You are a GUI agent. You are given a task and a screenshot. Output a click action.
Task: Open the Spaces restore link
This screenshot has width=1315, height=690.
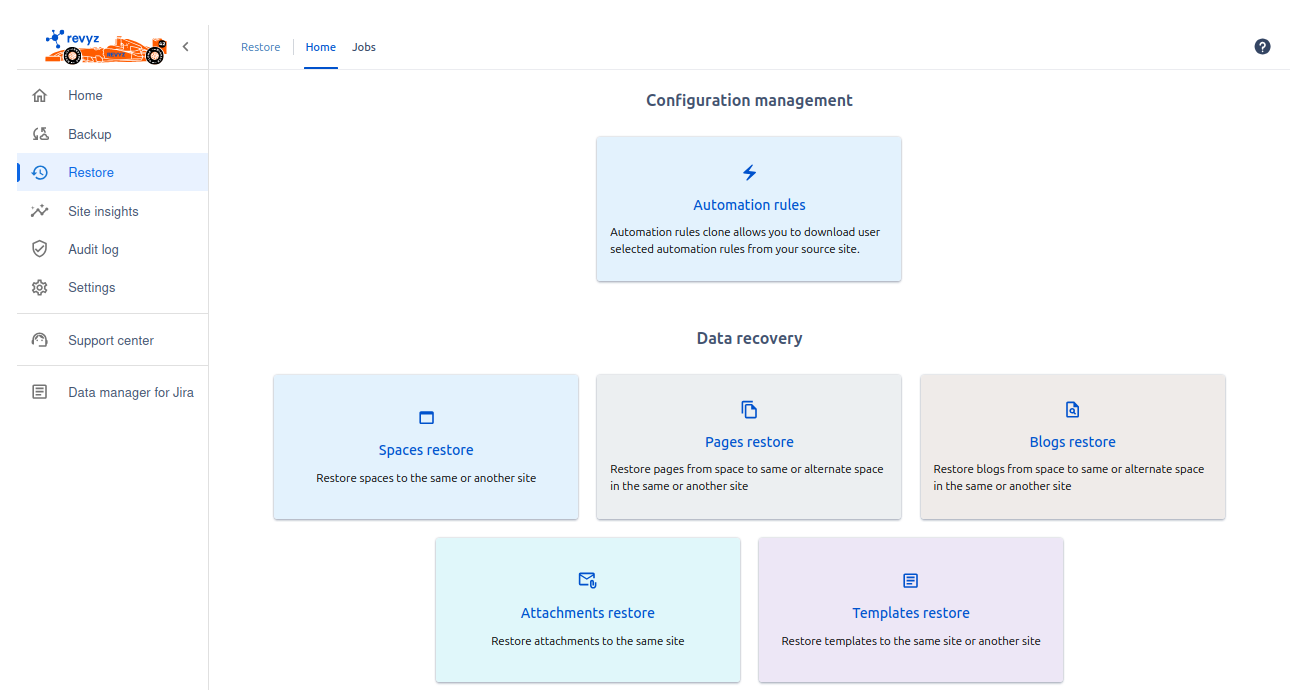(426, 450)
